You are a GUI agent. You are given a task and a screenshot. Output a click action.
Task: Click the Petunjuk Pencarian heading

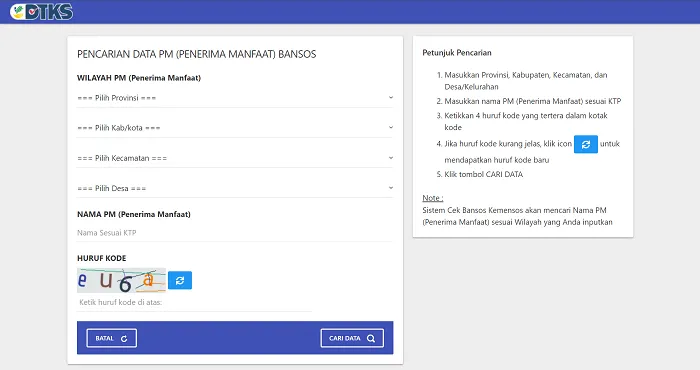pyautogui.click(x=457, y=53)
